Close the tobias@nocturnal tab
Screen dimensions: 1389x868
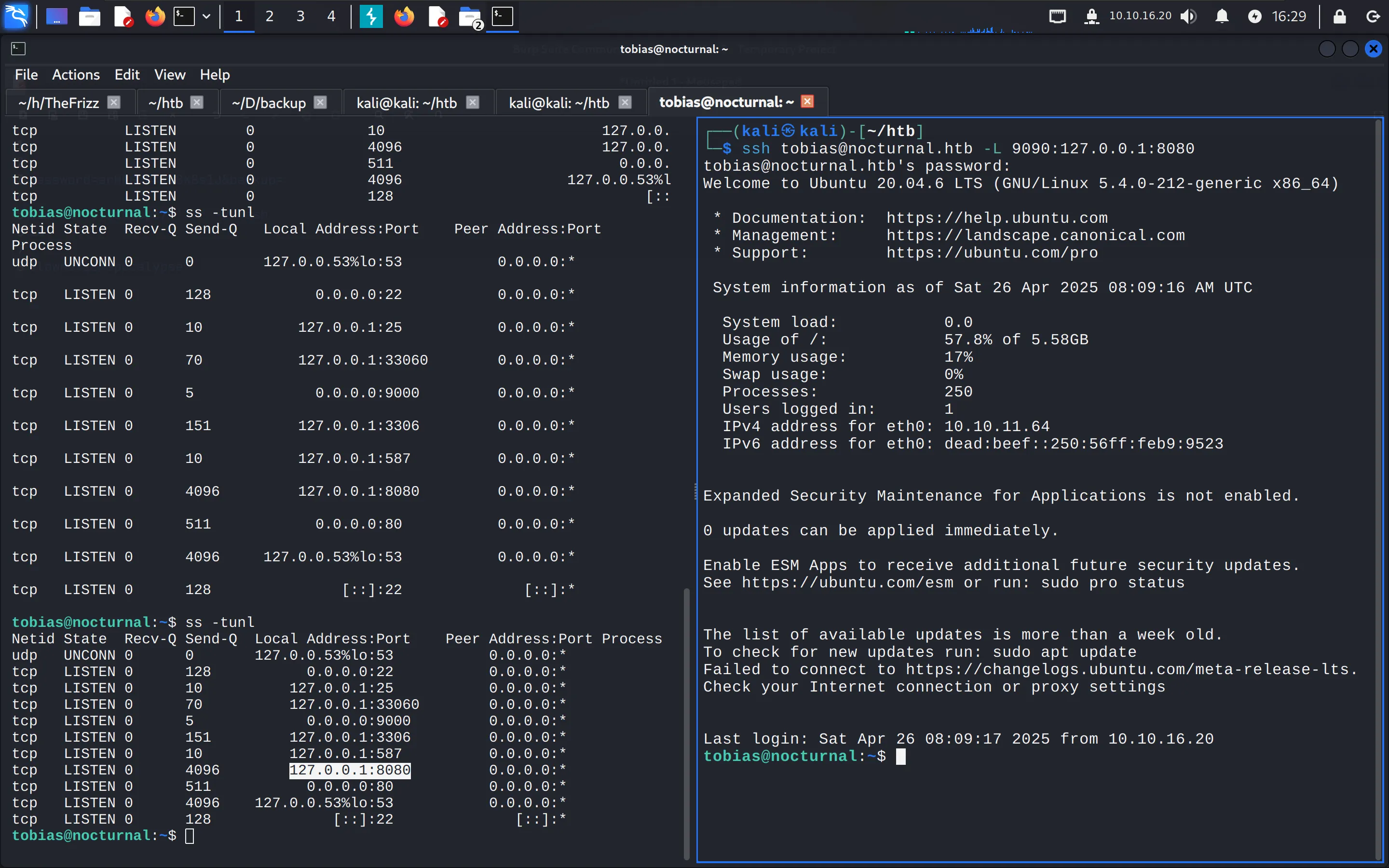tap(807, 102)
